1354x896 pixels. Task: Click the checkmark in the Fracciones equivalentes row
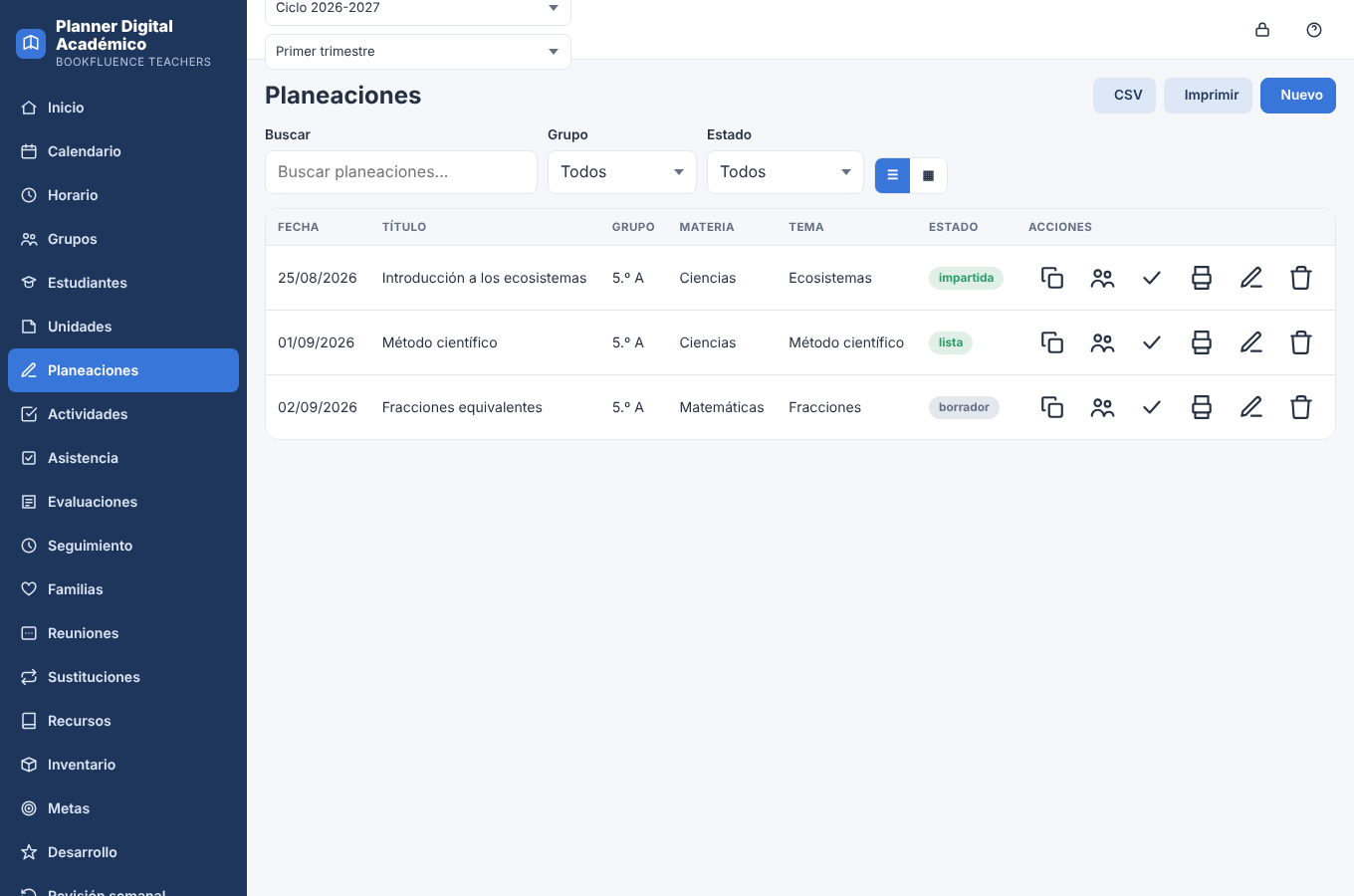click(x=1152, y=407)
